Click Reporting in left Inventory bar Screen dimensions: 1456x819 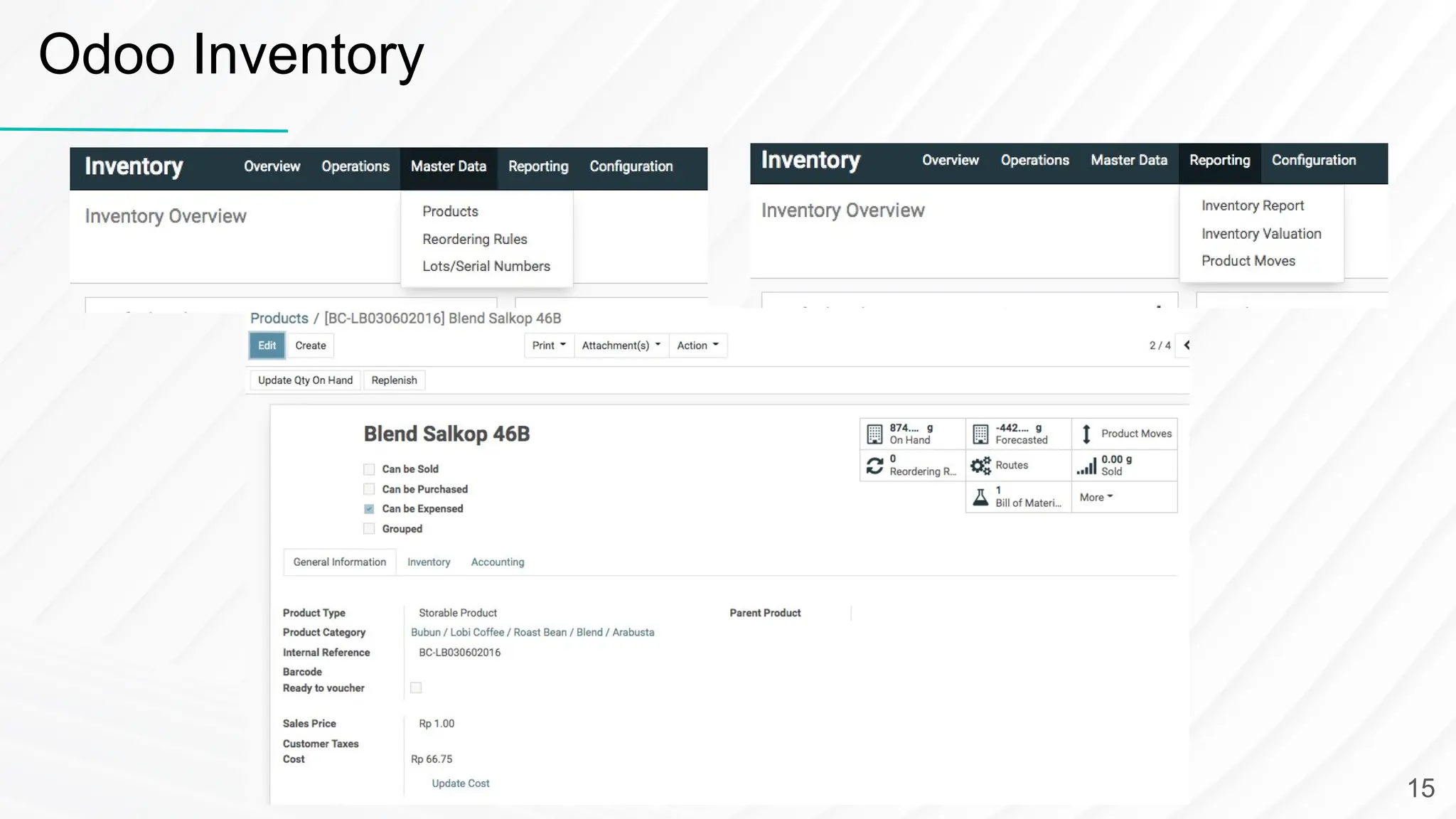[x=538, y=167]
